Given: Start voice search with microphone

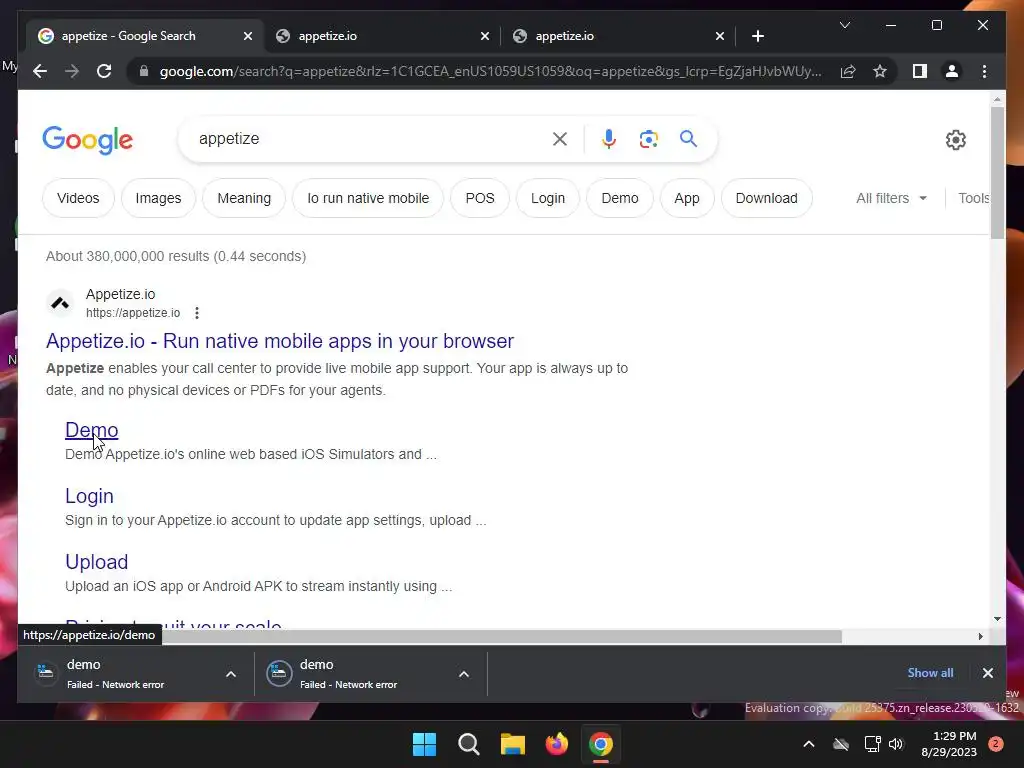Looking at the screenshot, I should tap(609, 139).
